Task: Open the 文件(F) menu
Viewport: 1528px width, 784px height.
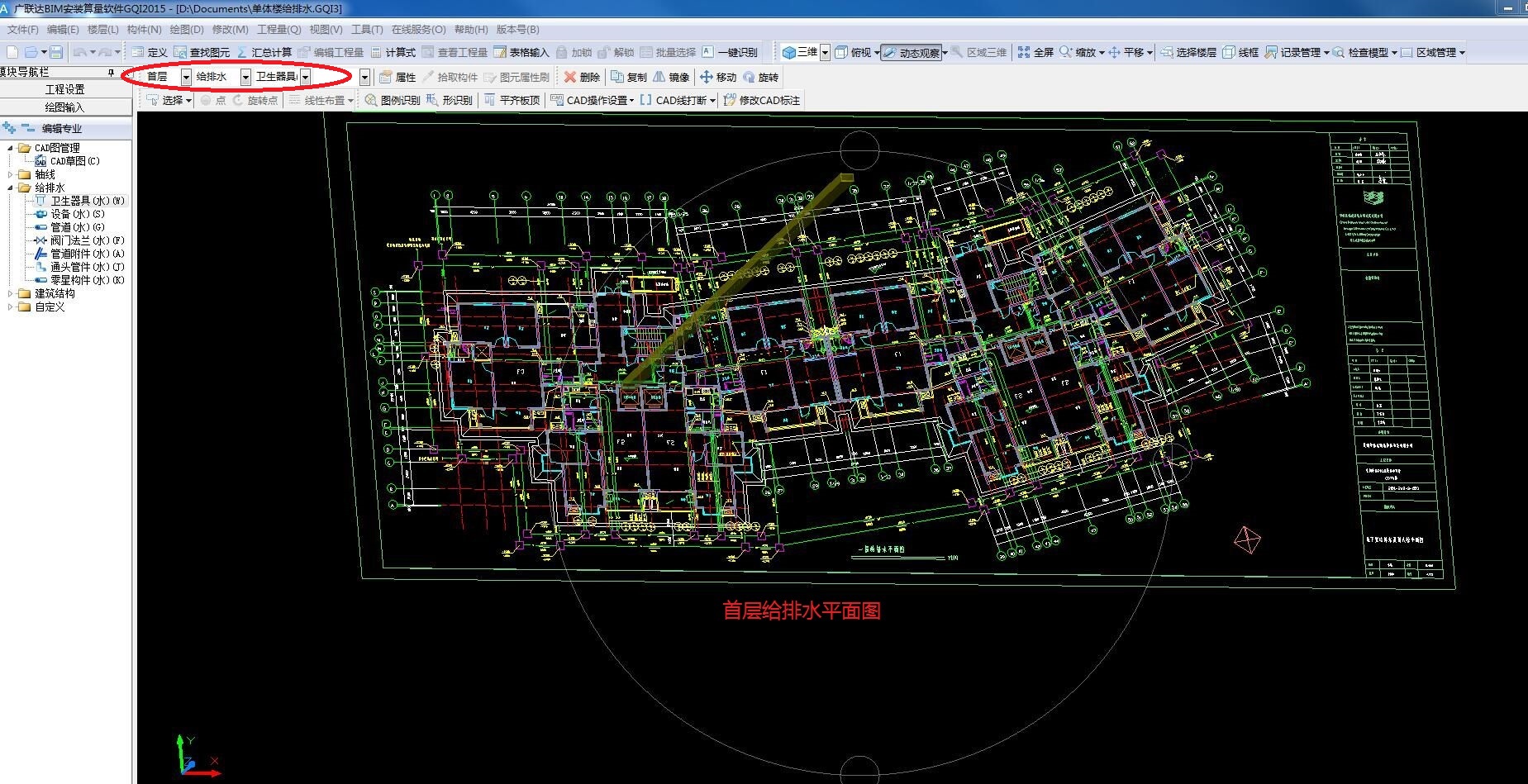Action: [23, 29]
